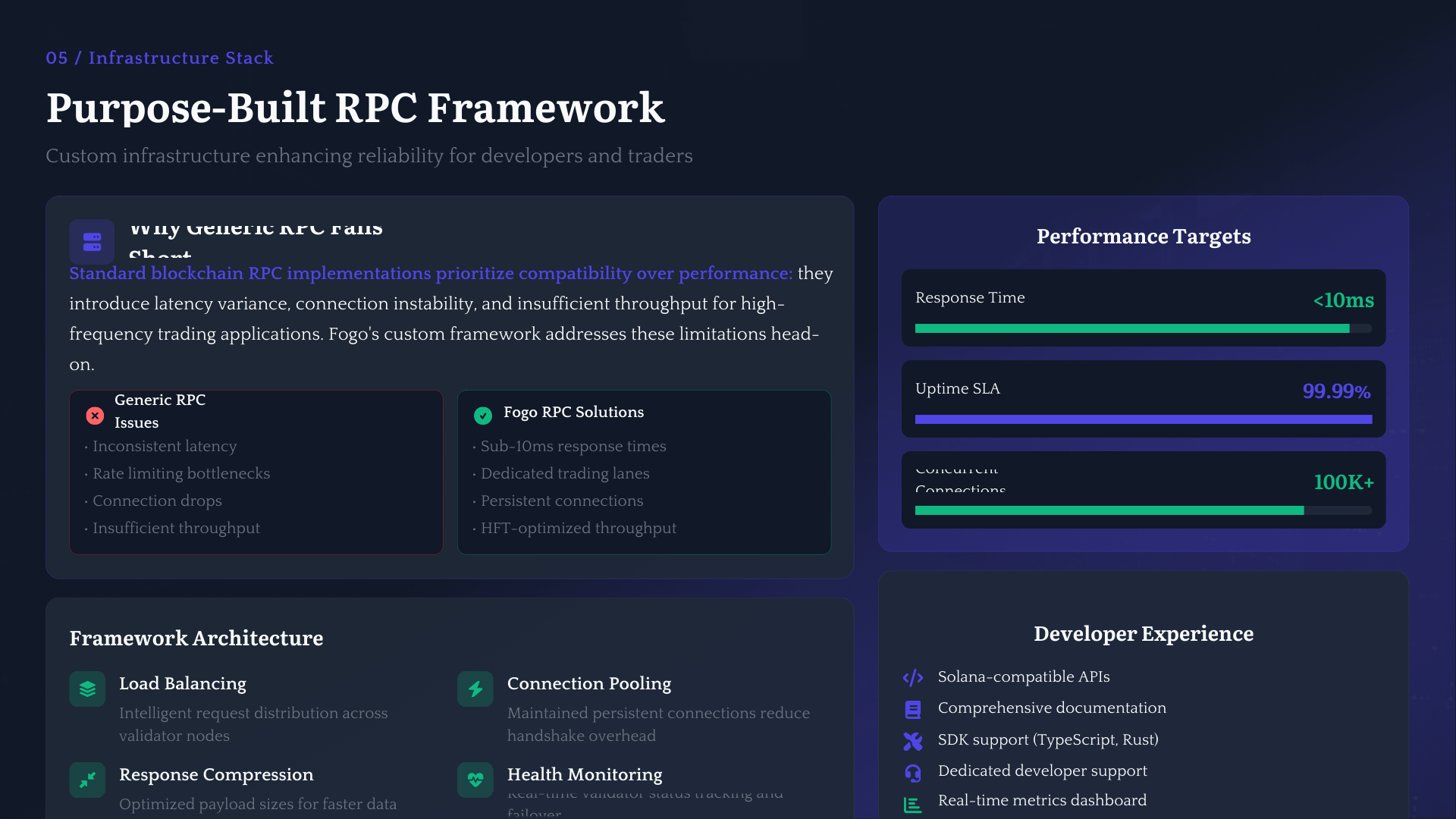
Task: Click the Health Monitoring heartbeat icon
Action: pos(475,780)
